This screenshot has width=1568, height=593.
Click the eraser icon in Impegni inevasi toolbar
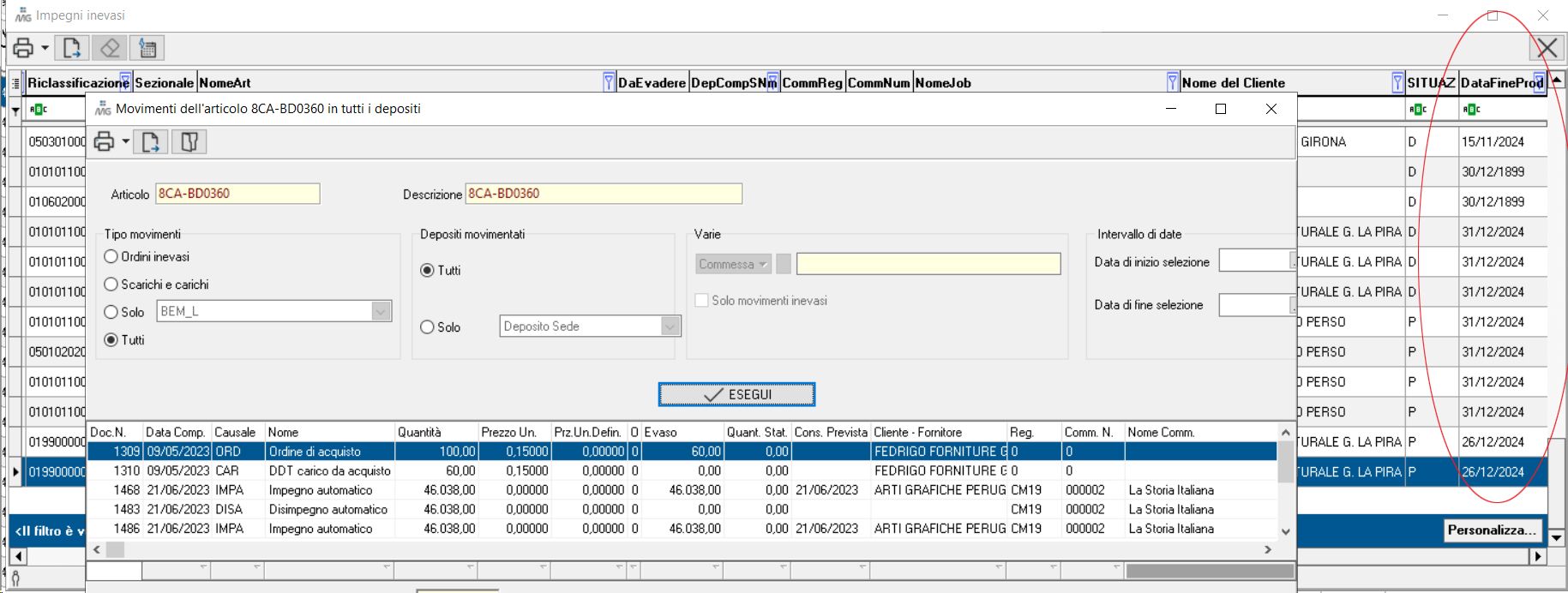tap(110, 48)
